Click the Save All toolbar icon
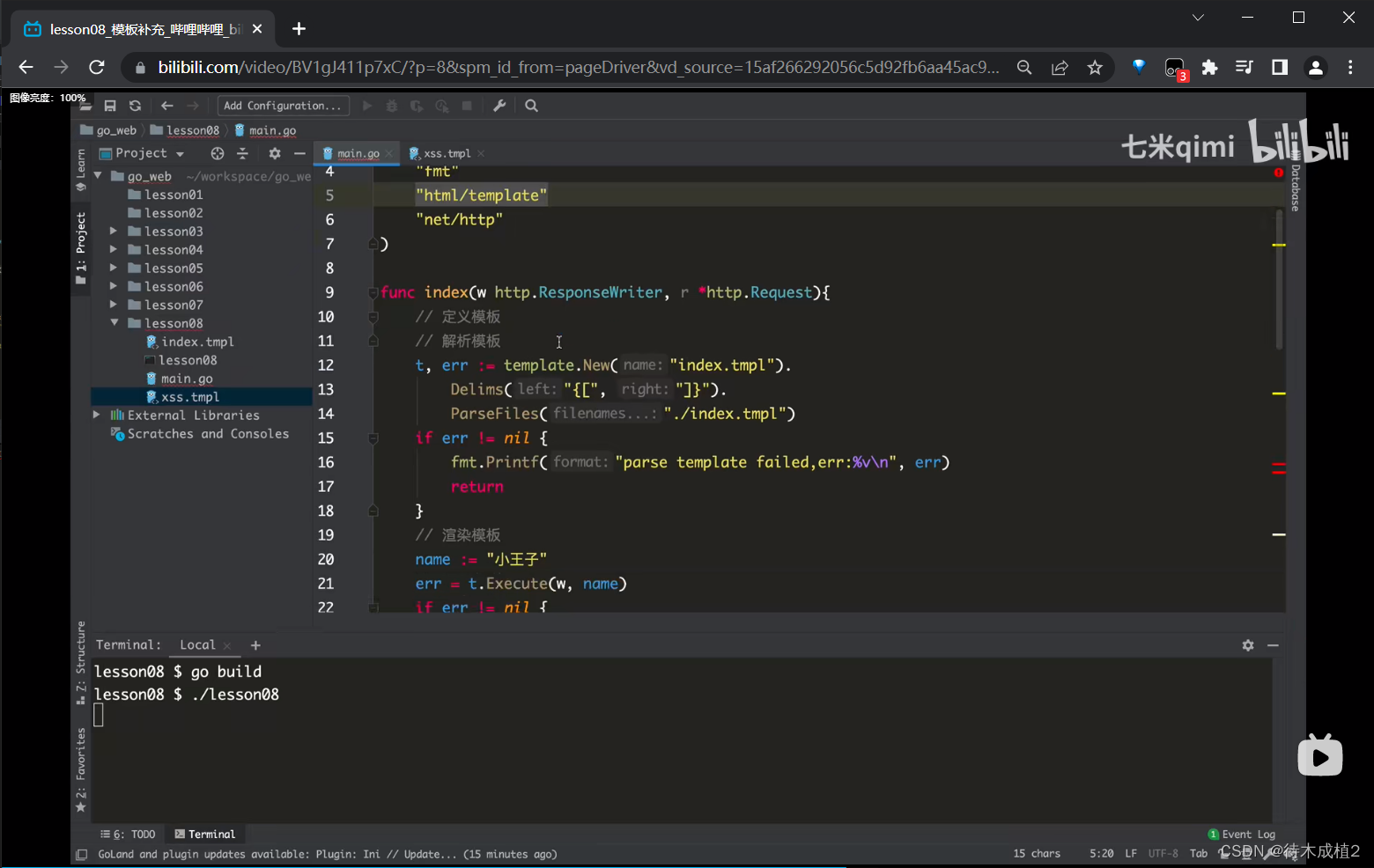 110,106
